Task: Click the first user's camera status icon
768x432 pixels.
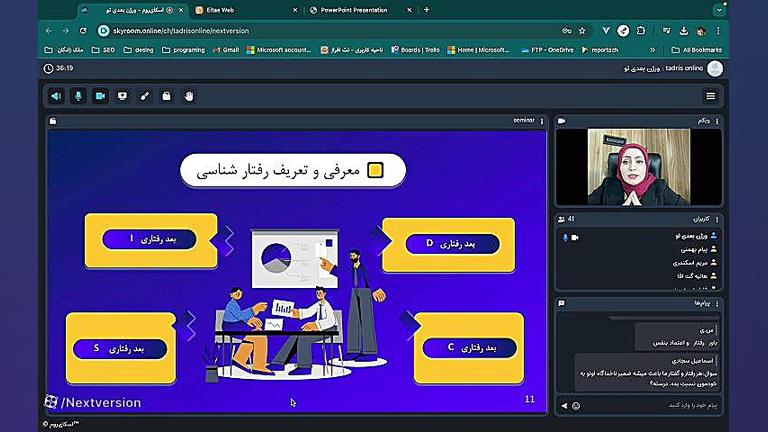Action: [x=575, y=238]
